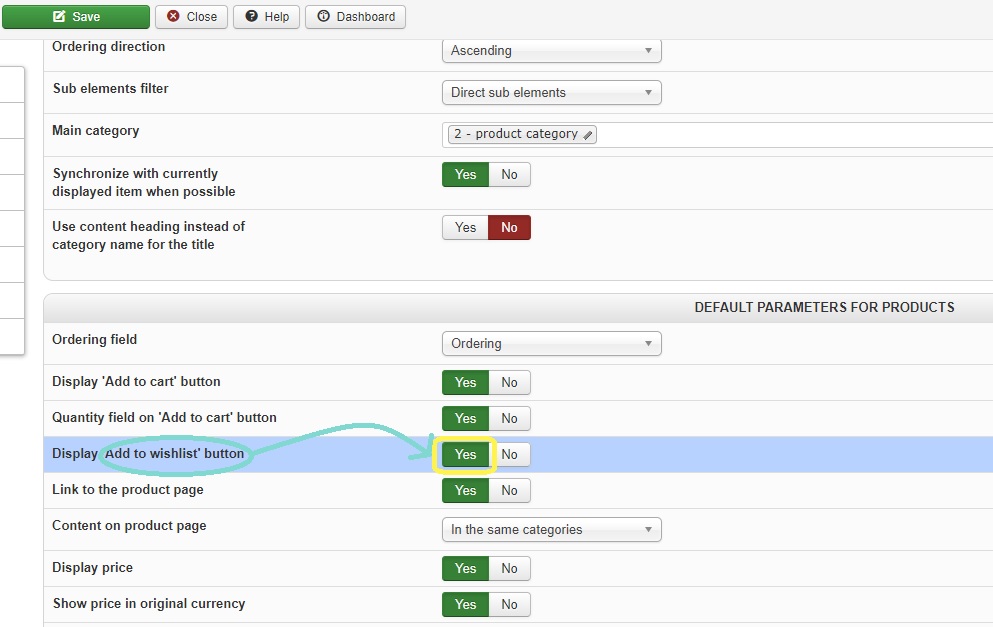993x627 pixels.
Task: Set Display price to No
Action: (x=510, y=568)
